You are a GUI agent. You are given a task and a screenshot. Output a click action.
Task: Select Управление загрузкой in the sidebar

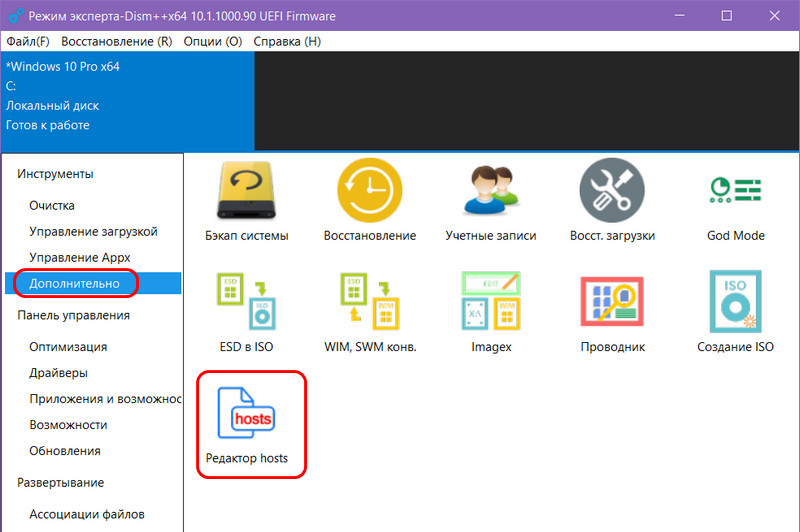point(93,231)
